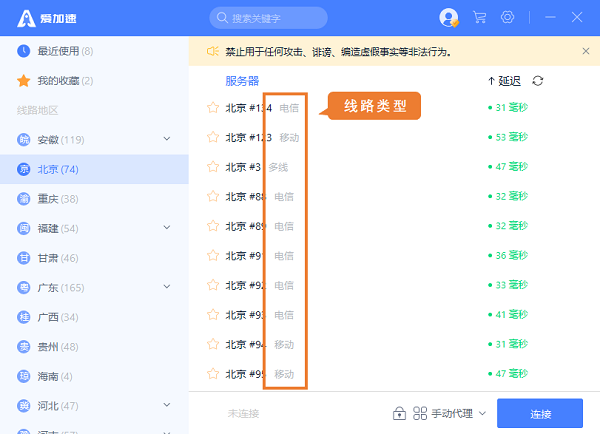Star the 北京 #88 电信 server
Image resolution: width=600 pixels, height=434 pixels.
[x=212, y=197]
